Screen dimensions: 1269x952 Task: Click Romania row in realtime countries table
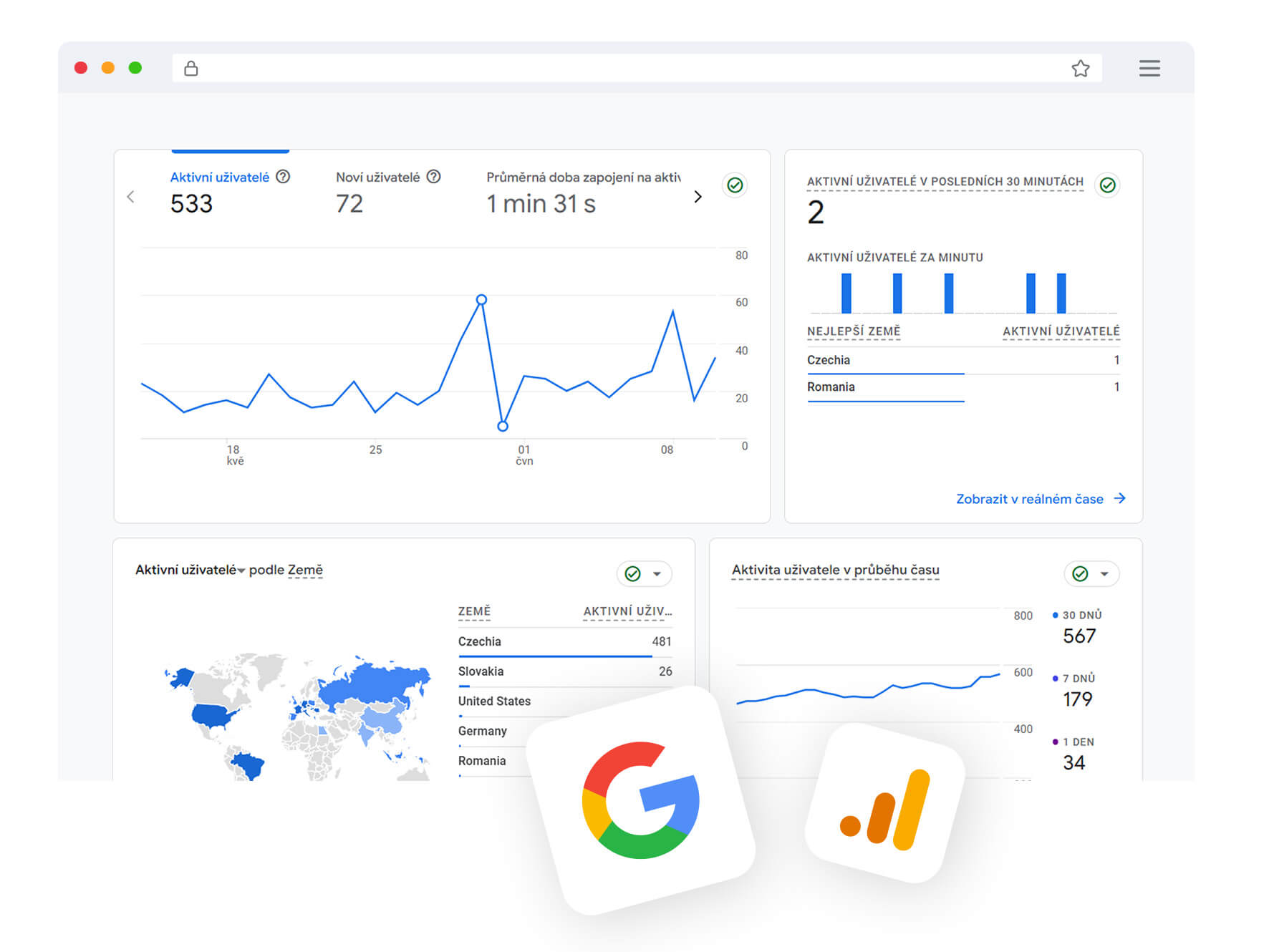tap(963, 388)
